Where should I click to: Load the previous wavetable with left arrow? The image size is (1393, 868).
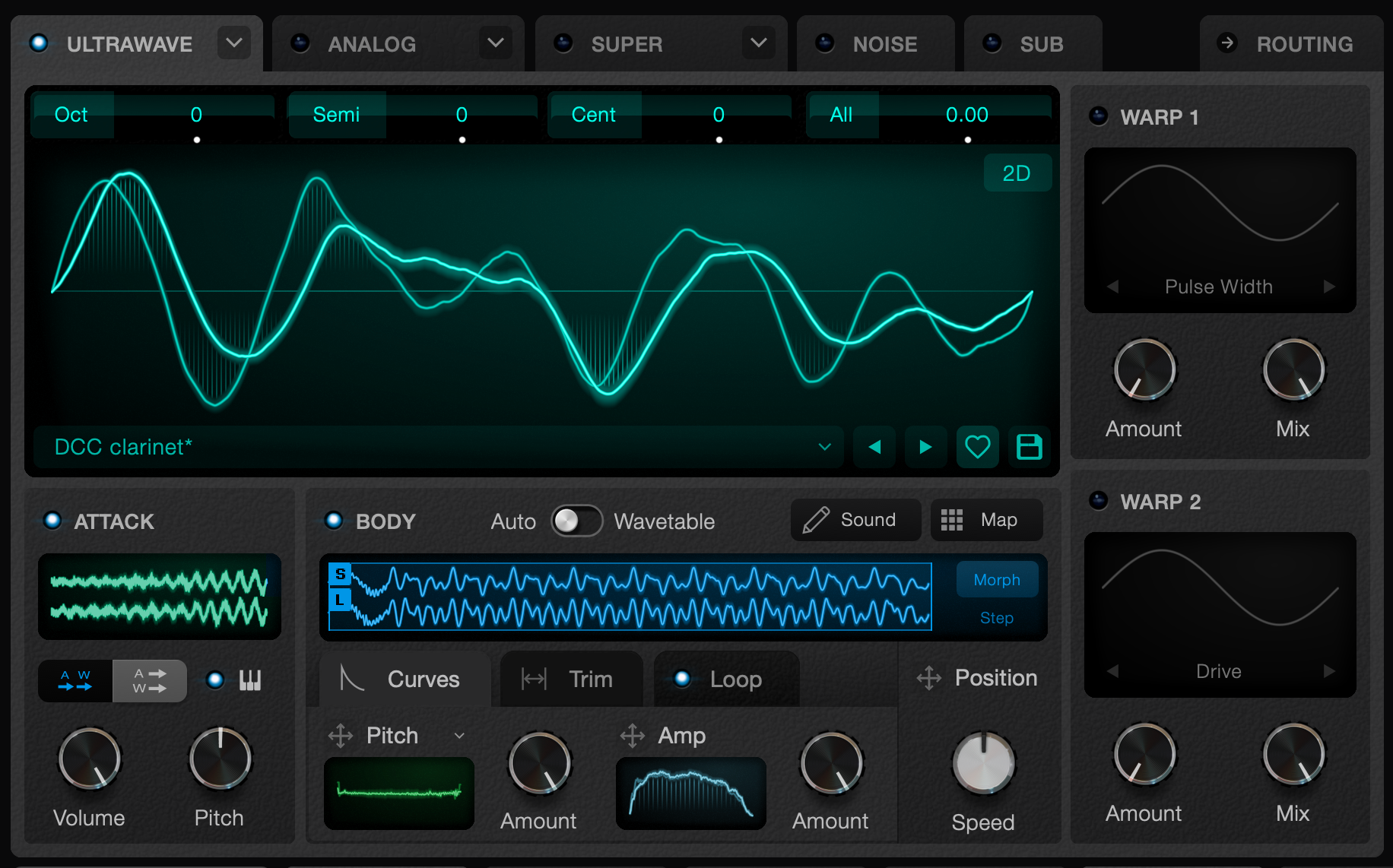coord(874,447)
